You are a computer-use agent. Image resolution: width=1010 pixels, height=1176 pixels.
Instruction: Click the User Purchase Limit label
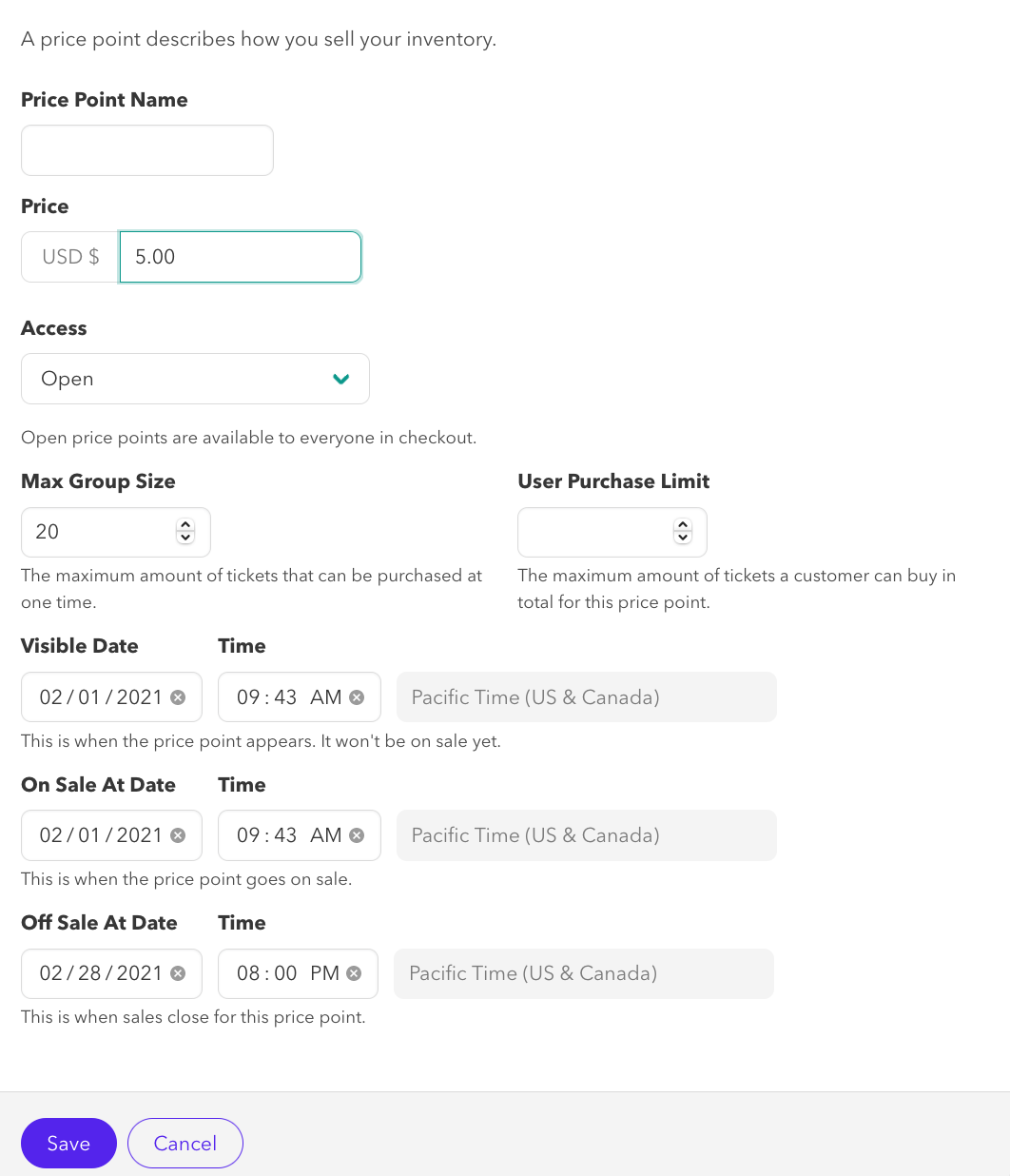[x=613, y=481]
